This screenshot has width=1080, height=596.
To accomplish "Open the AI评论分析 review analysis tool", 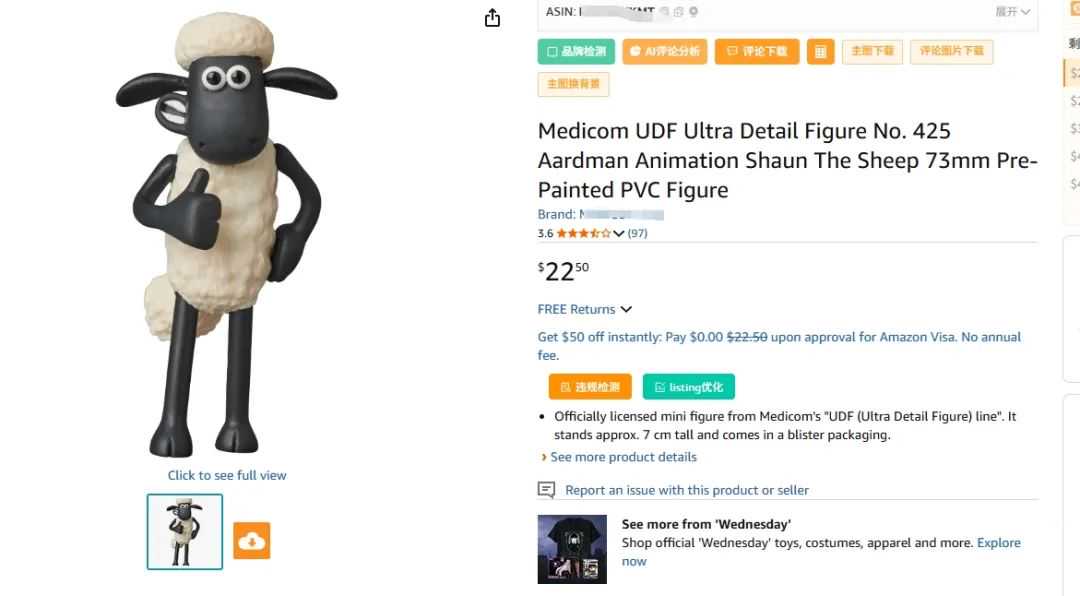I will coord(664,50).
